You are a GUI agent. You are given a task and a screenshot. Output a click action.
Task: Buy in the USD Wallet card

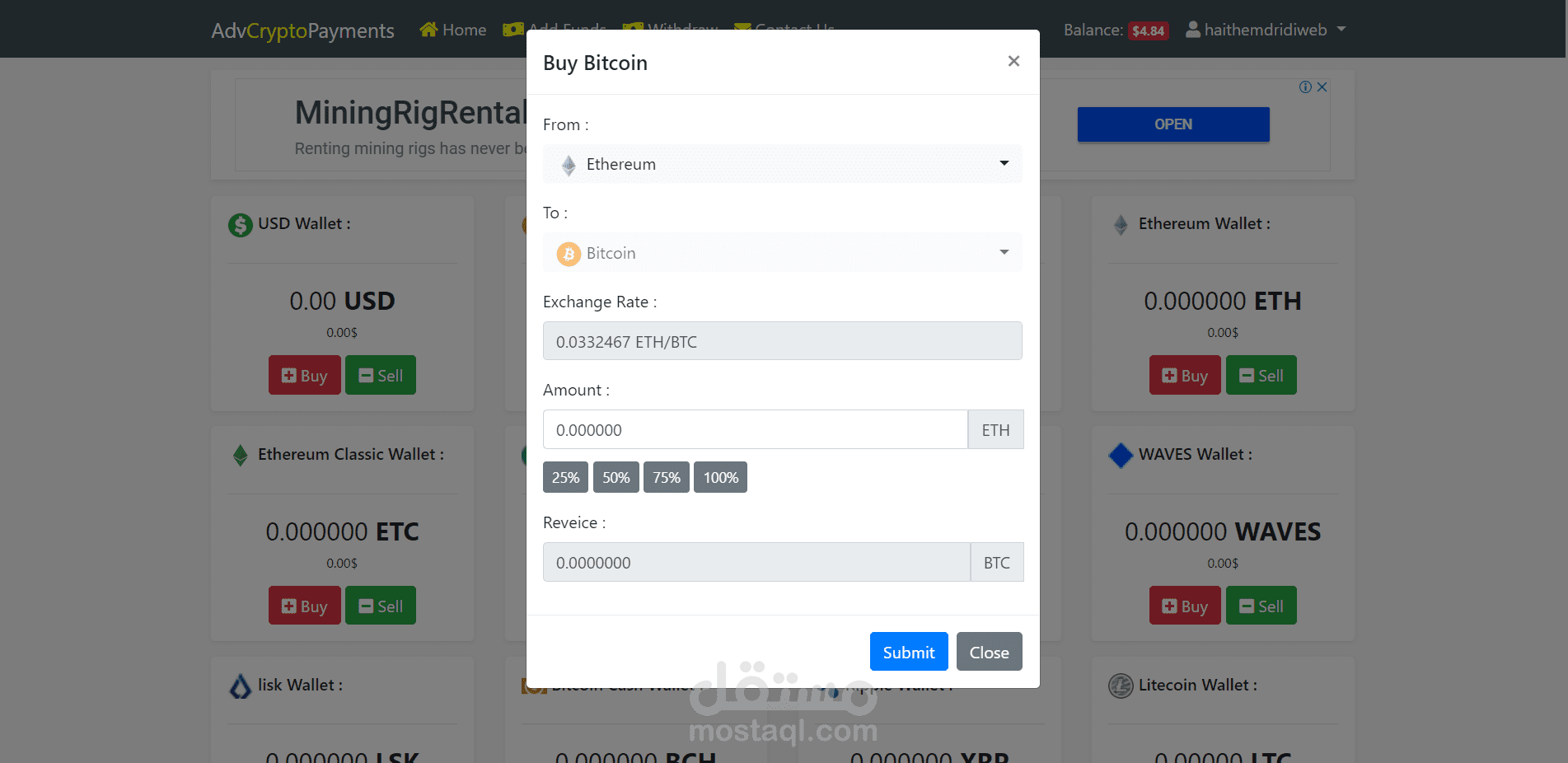click(x=304, y=375)
